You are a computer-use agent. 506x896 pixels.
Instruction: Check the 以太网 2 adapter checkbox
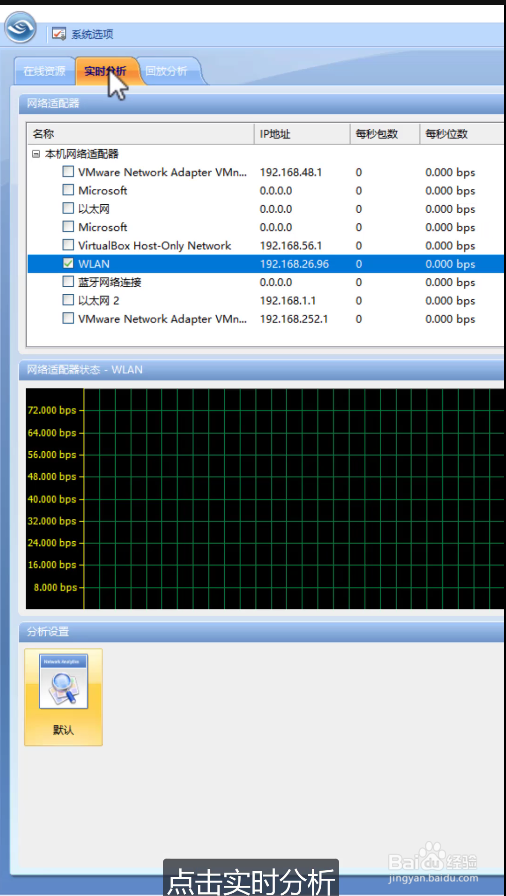(68, 300)
